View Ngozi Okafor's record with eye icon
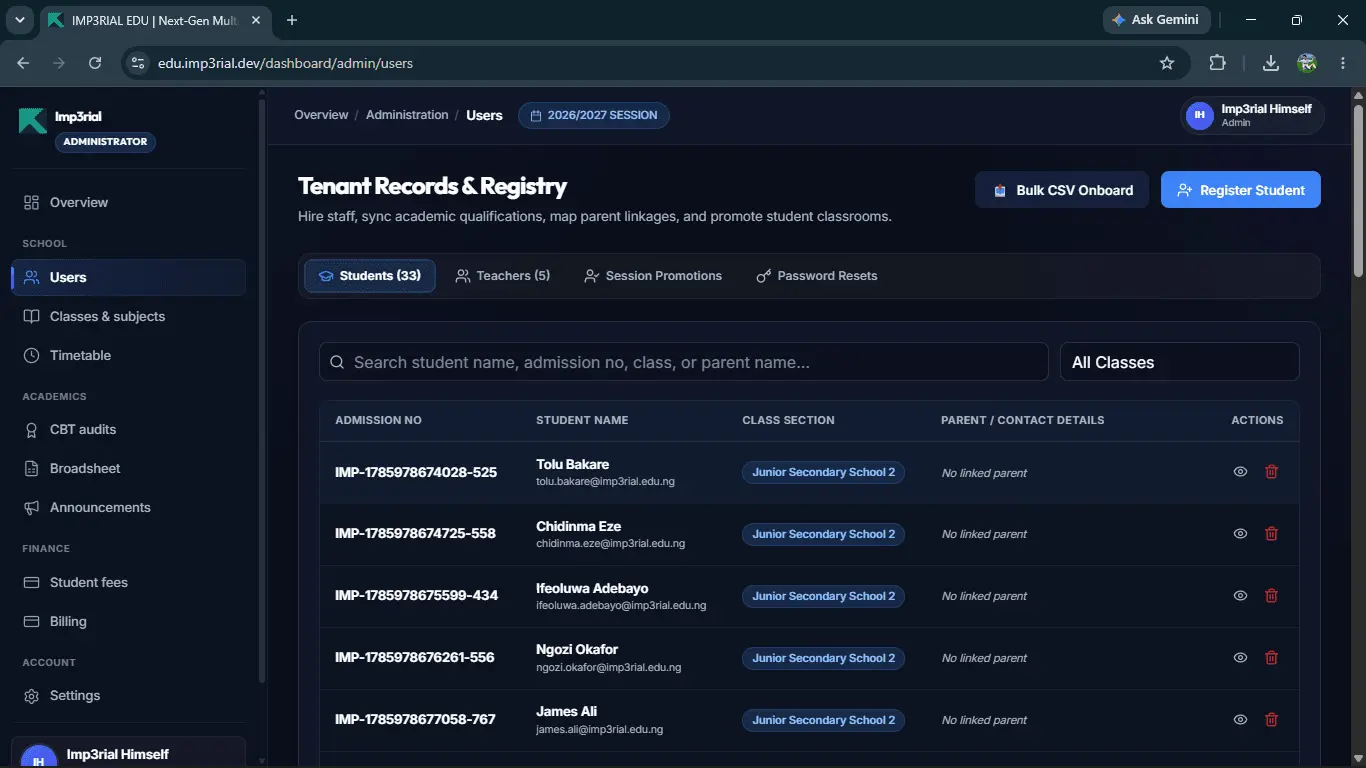1366x768 pixels. click(x=1240, y=658)
